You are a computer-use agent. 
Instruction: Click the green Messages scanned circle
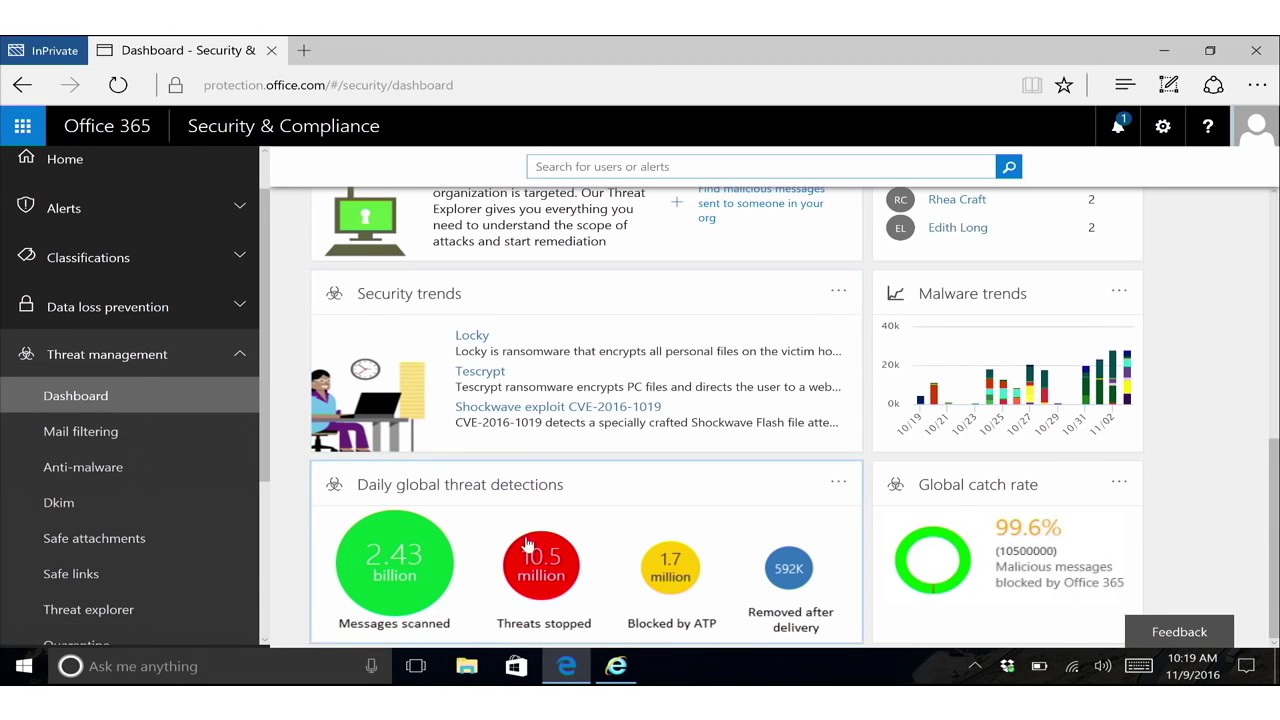(395, 563)
